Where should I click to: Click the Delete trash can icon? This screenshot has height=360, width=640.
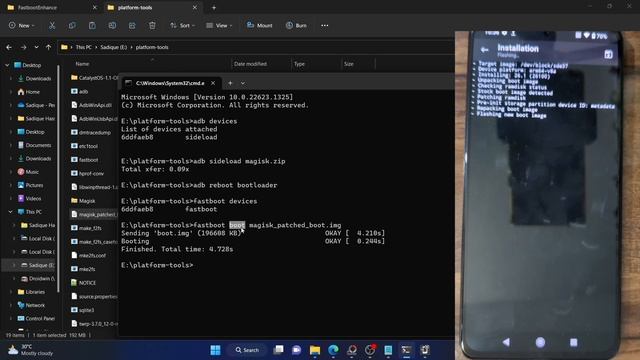(152, 25)
